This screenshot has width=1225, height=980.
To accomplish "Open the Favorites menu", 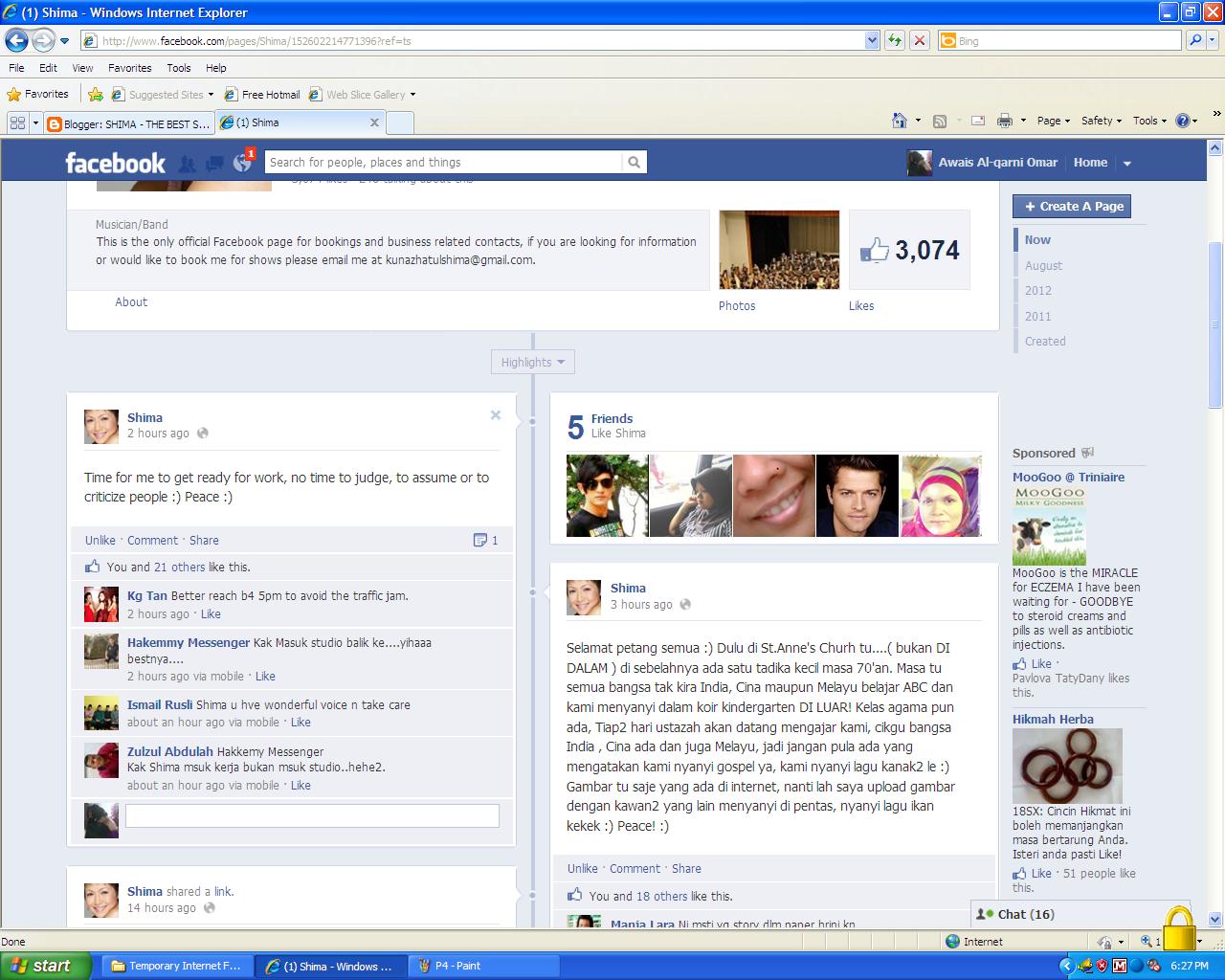I will pyautogui.click(x=129, y=68).
